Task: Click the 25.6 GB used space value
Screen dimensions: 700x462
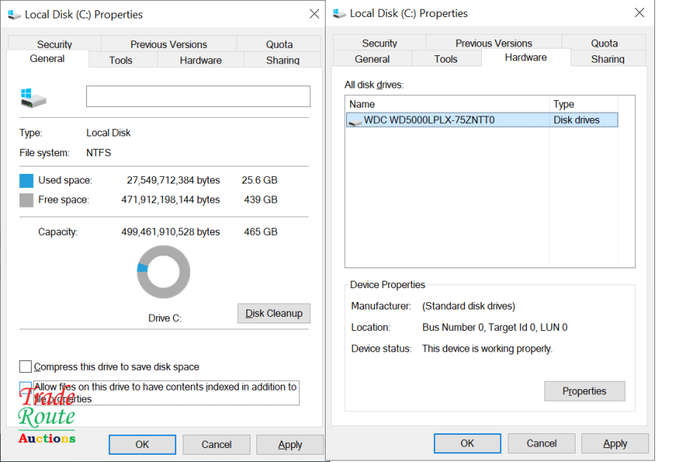Action: coord(259,180)
